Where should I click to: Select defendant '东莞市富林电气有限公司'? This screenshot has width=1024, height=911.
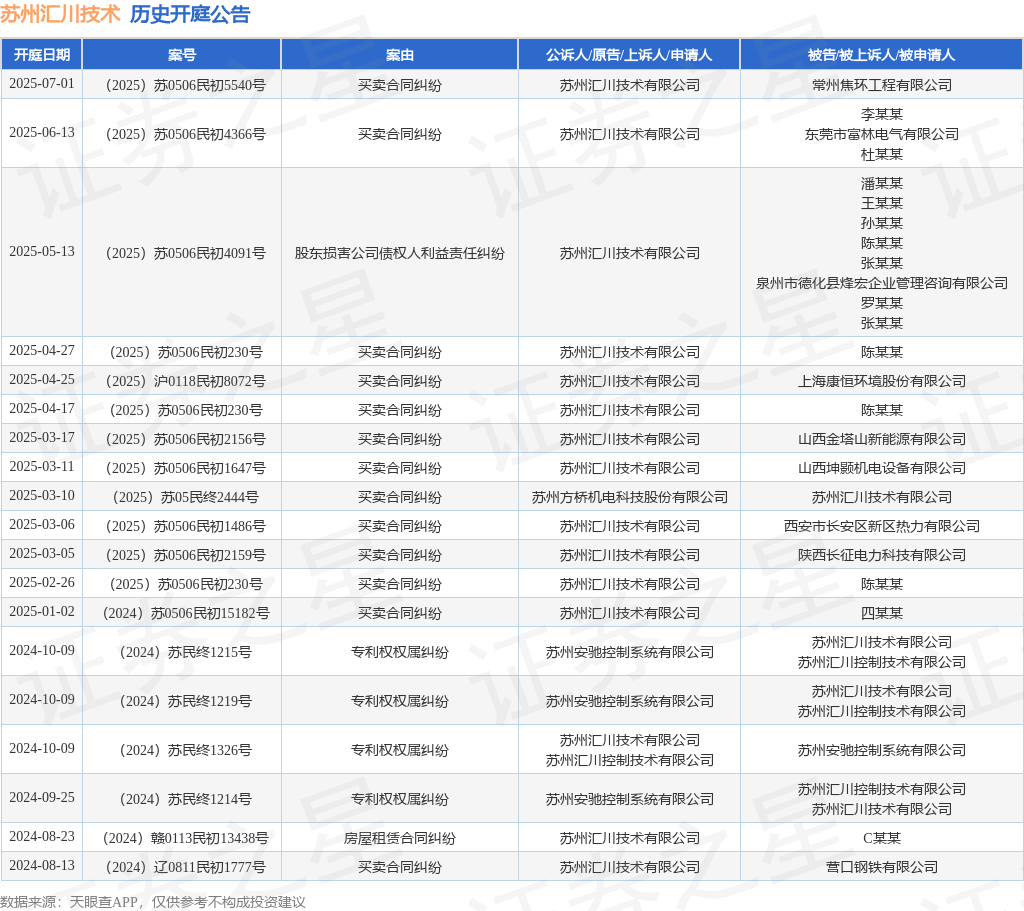point(882,134)
